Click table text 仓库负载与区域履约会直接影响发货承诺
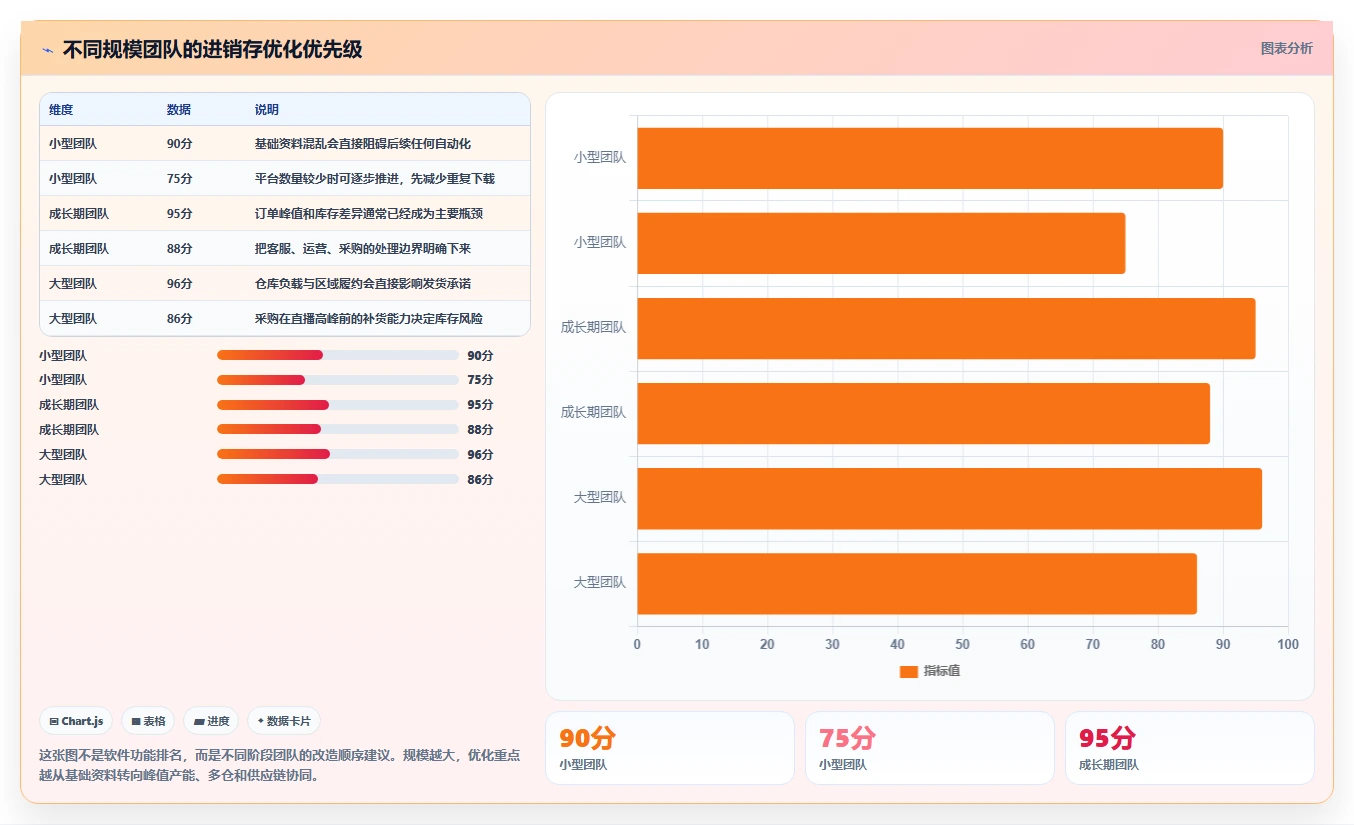This screenshot has width=1354, height=825. tap(363, 284)
